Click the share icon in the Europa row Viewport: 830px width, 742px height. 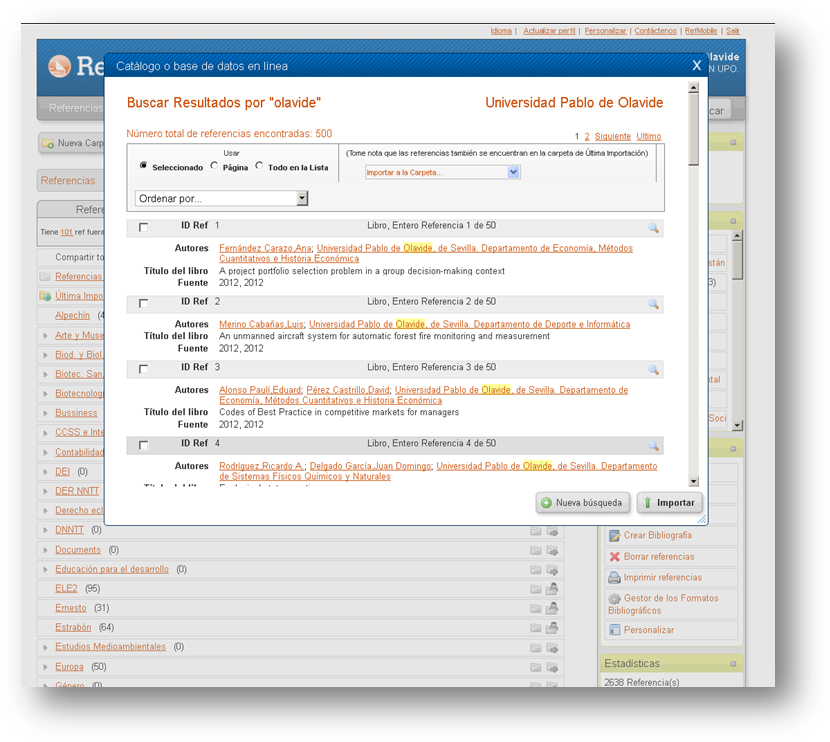pos(552,667)
